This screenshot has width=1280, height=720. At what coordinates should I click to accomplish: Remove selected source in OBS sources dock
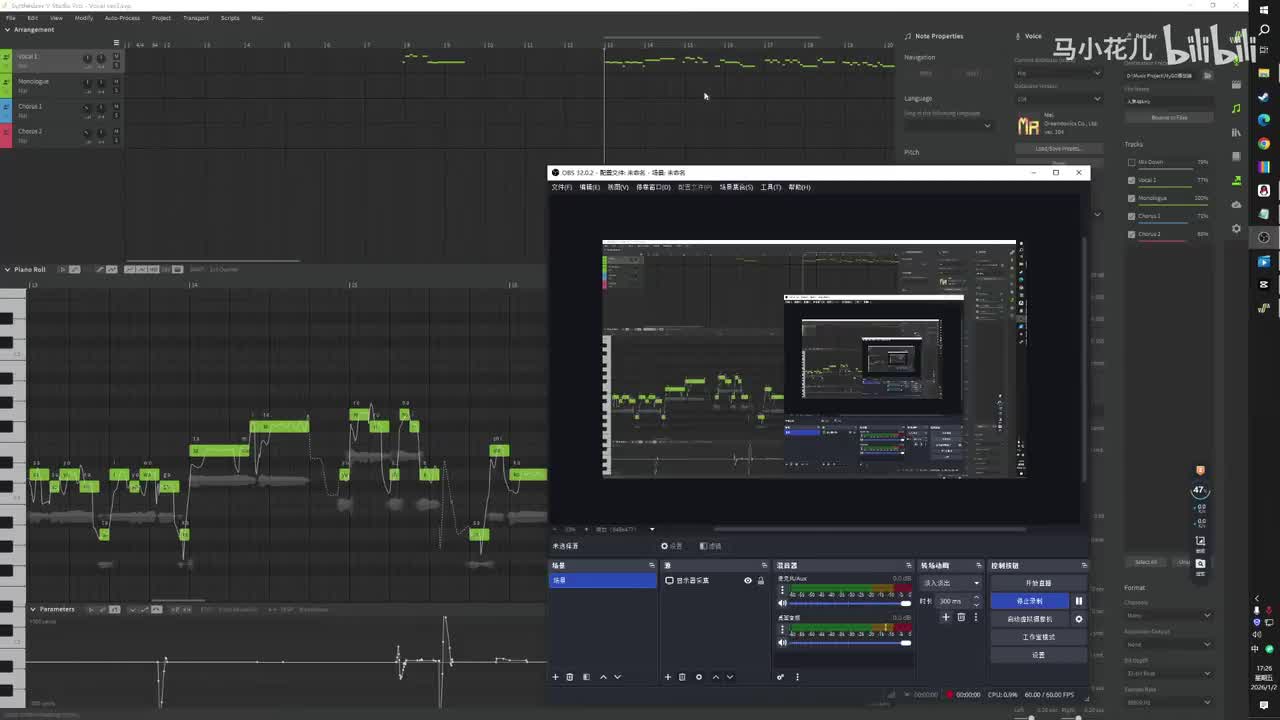(682, 677)
